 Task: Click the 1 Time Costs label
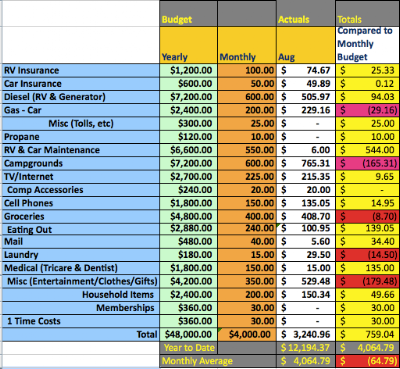(81, 321)
